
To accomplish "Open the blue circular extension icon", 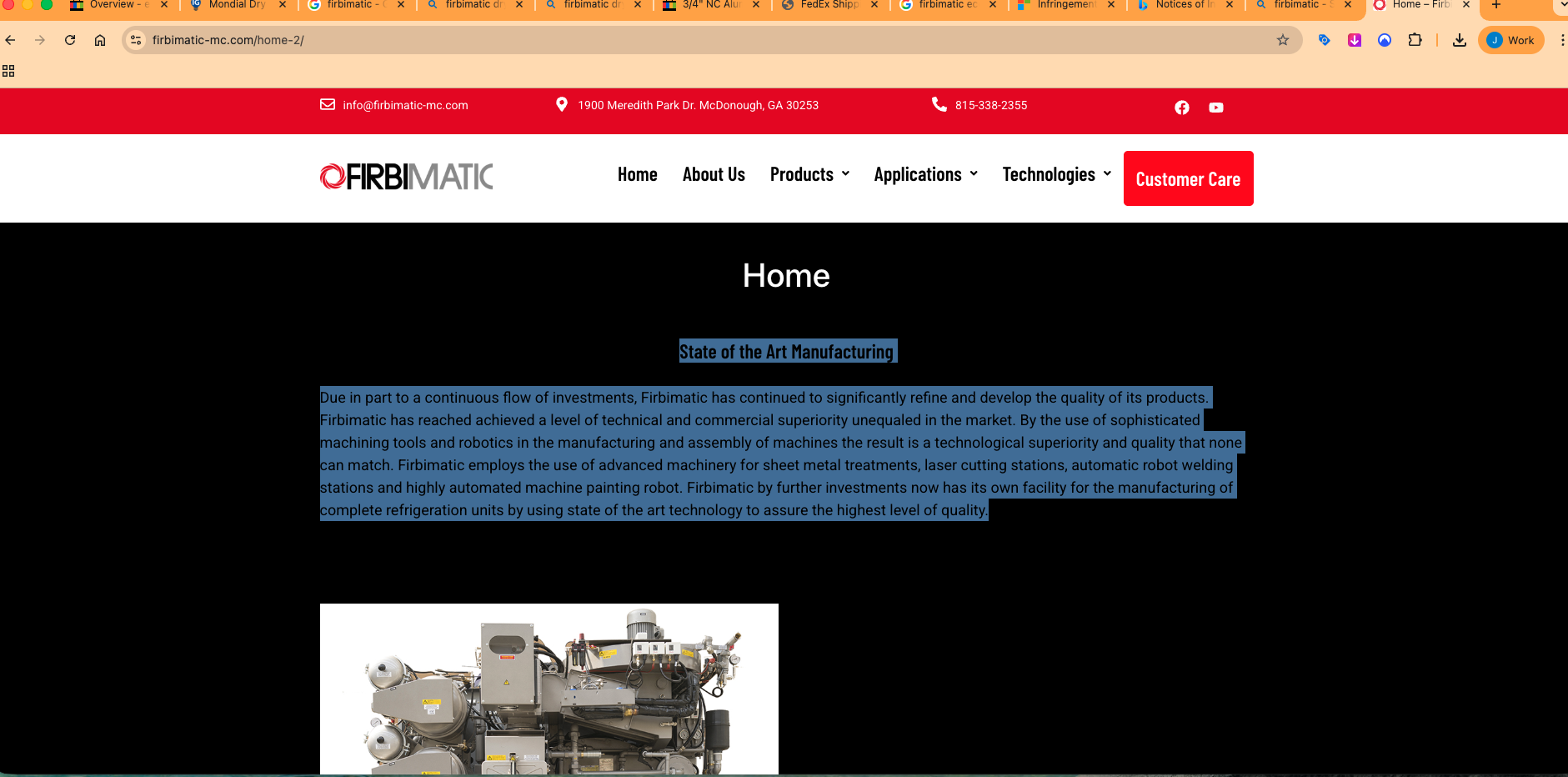I will pos(1385,40).
